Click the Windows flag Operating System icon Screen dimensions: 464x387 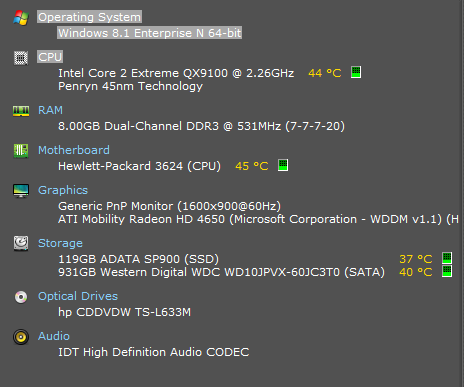click(21, 18)
